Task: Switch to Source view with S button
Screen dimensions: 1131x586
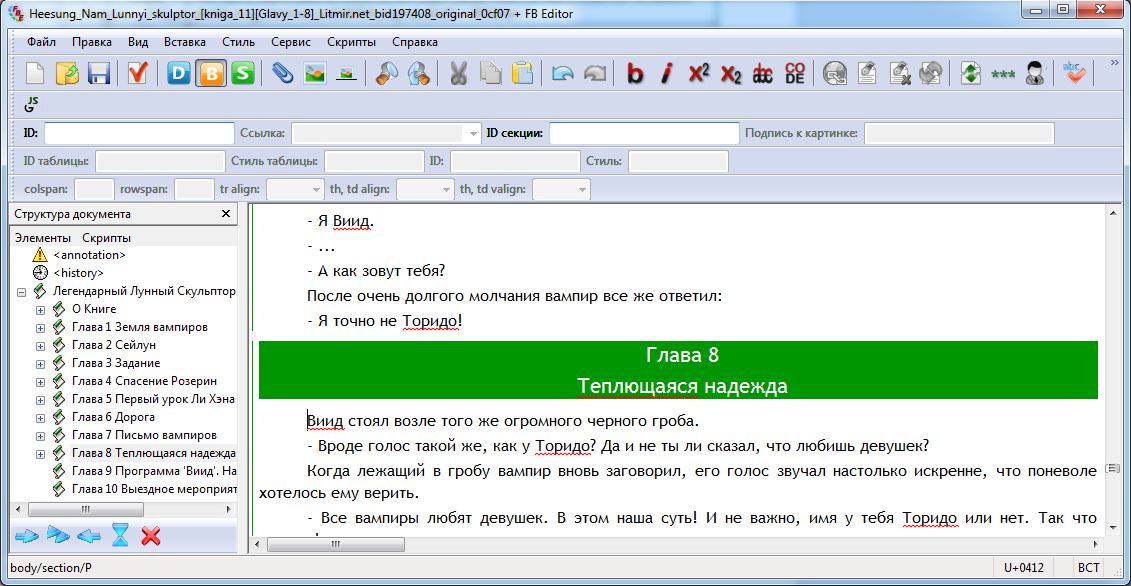Action: click(242, 73)
